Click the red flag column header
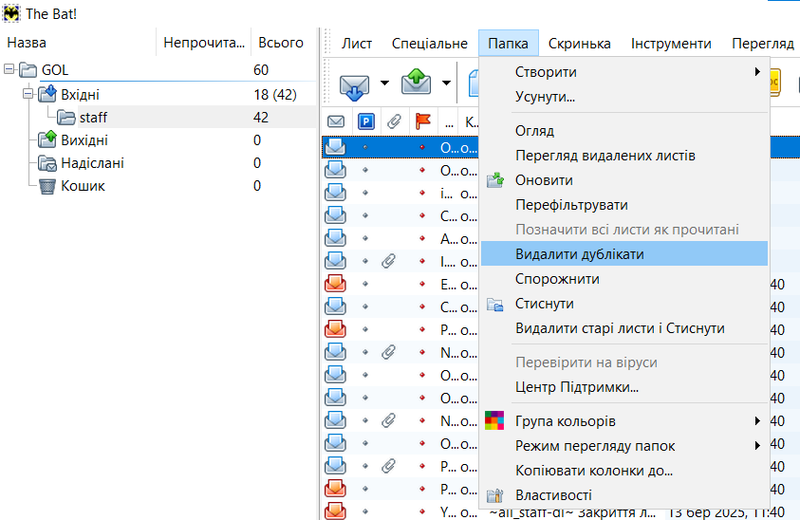 (x=422, y=122)
